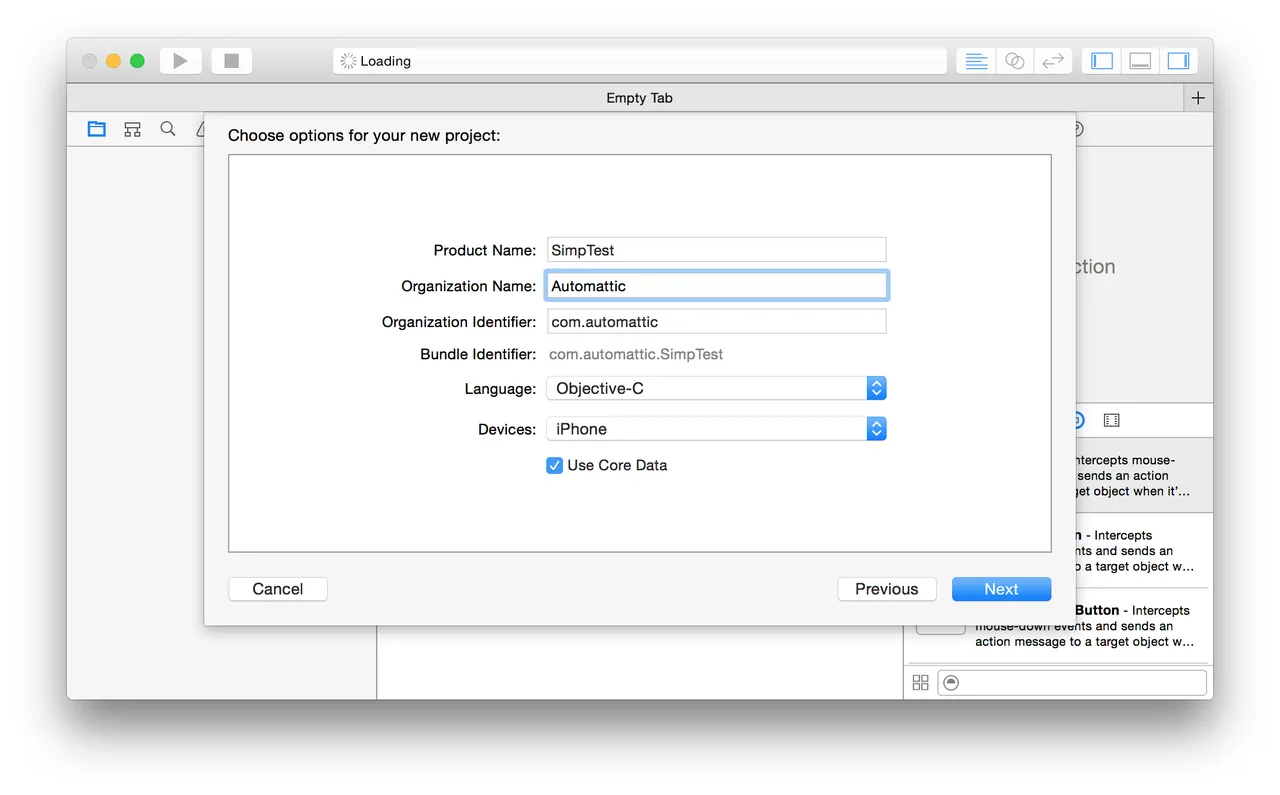Click the library filter search field
1280x795 pixels.
pyautogui.click(x=1072, y=682)
